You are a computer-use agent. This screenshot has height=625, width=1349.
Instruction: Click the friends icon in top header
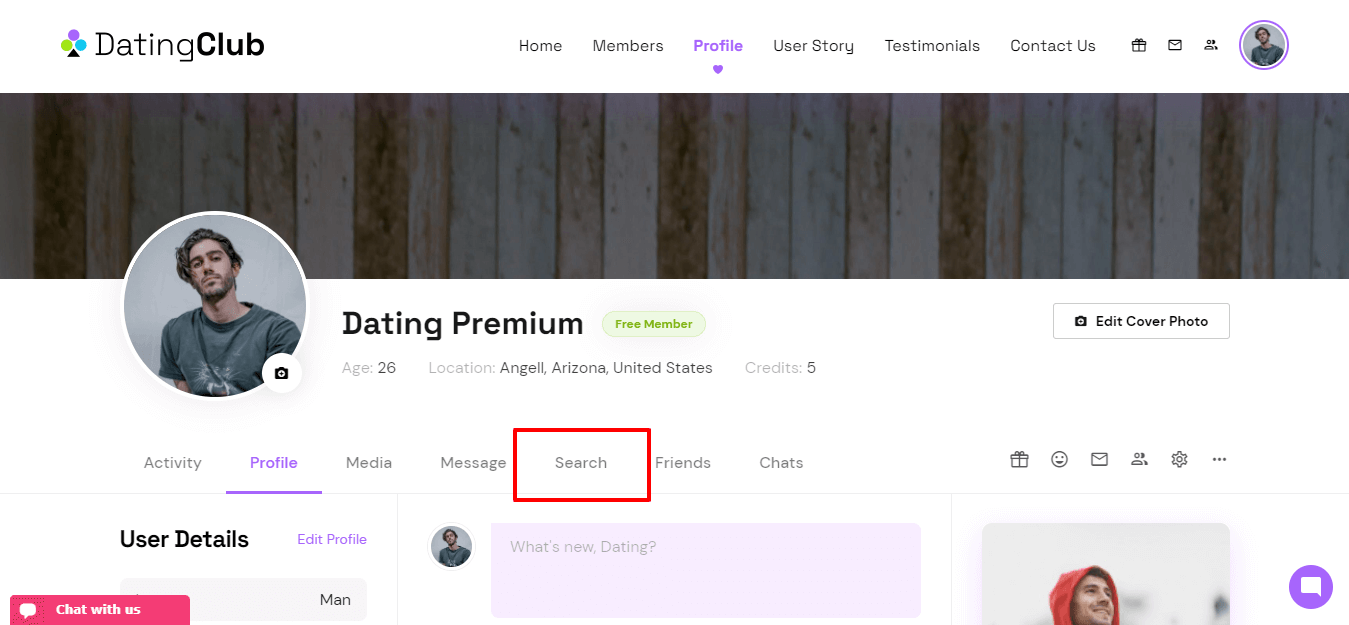[x=1211, y=45]
